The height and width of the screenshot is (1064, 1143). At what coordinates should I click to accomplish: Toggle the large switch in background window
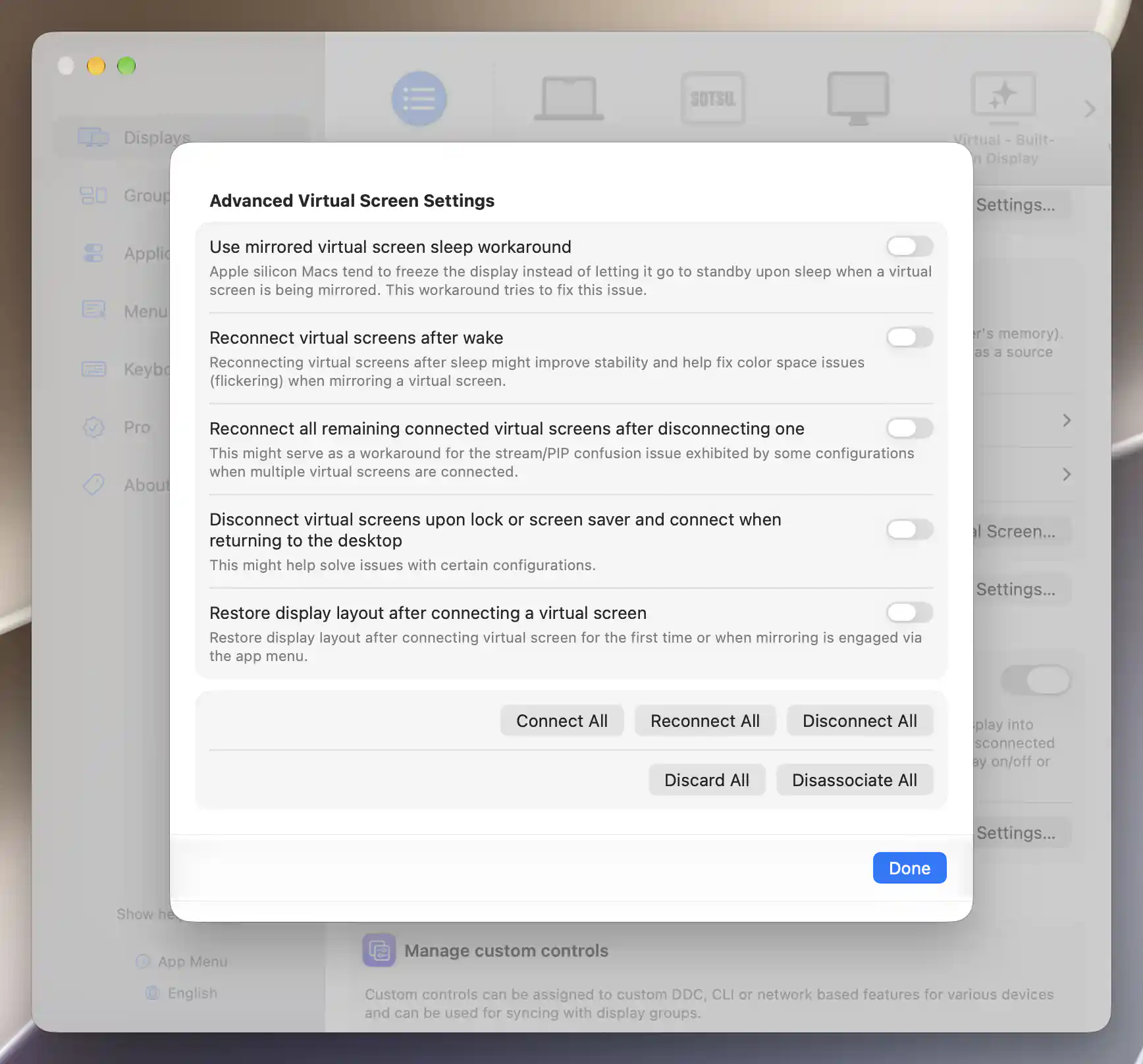click(x=1036, y=680)
